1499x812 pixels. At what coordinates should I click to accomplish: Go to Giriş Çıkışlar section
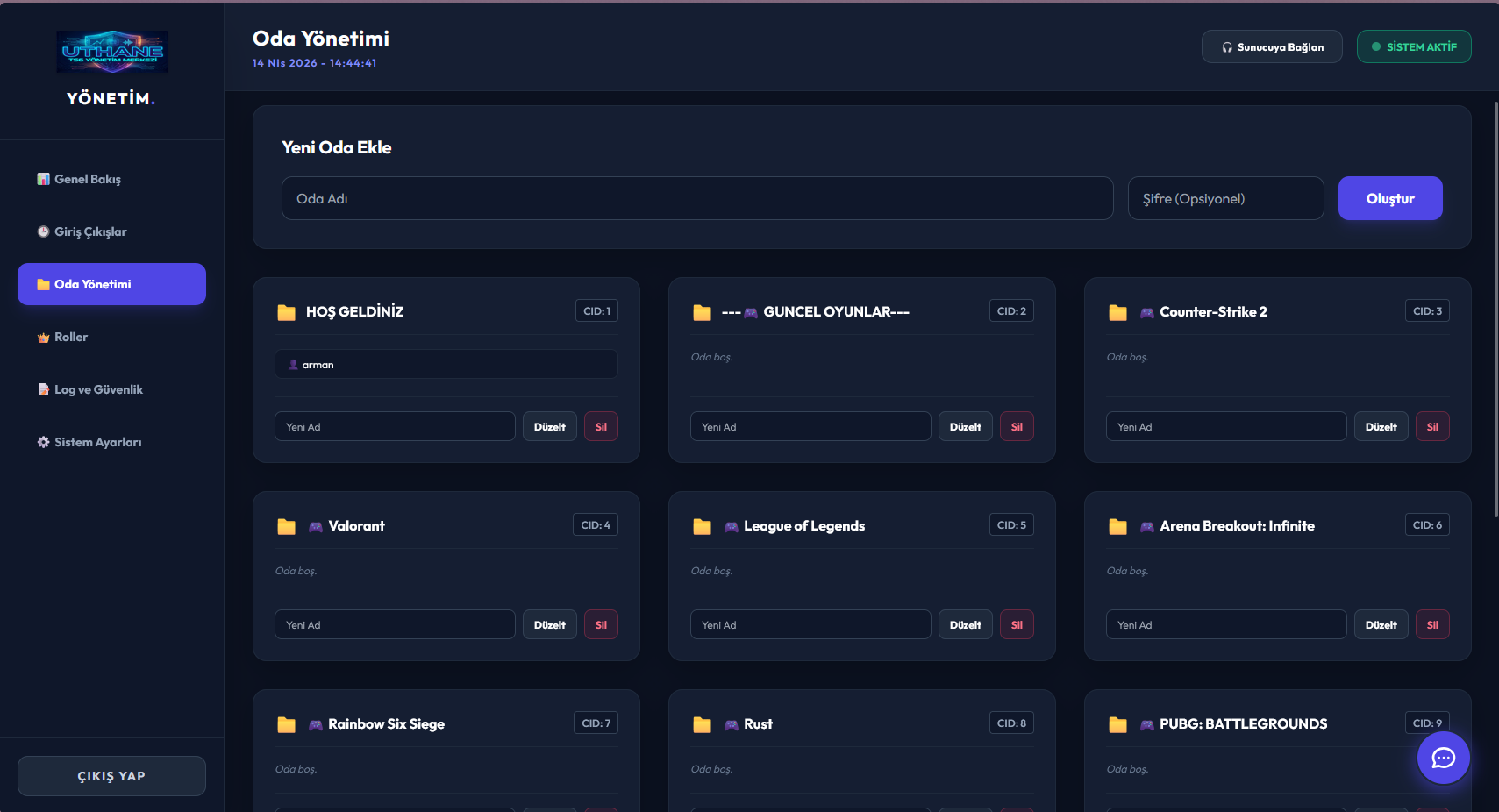[111, 231]
